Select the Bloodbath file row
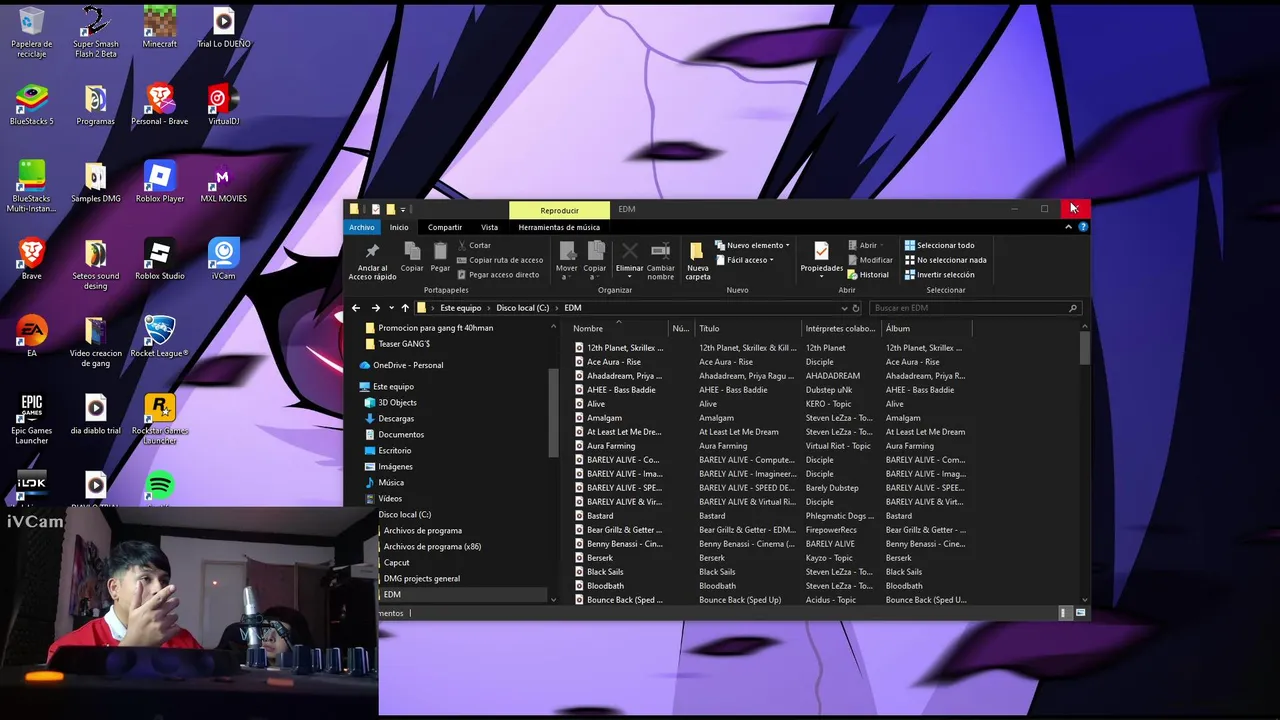 [605, 586]
